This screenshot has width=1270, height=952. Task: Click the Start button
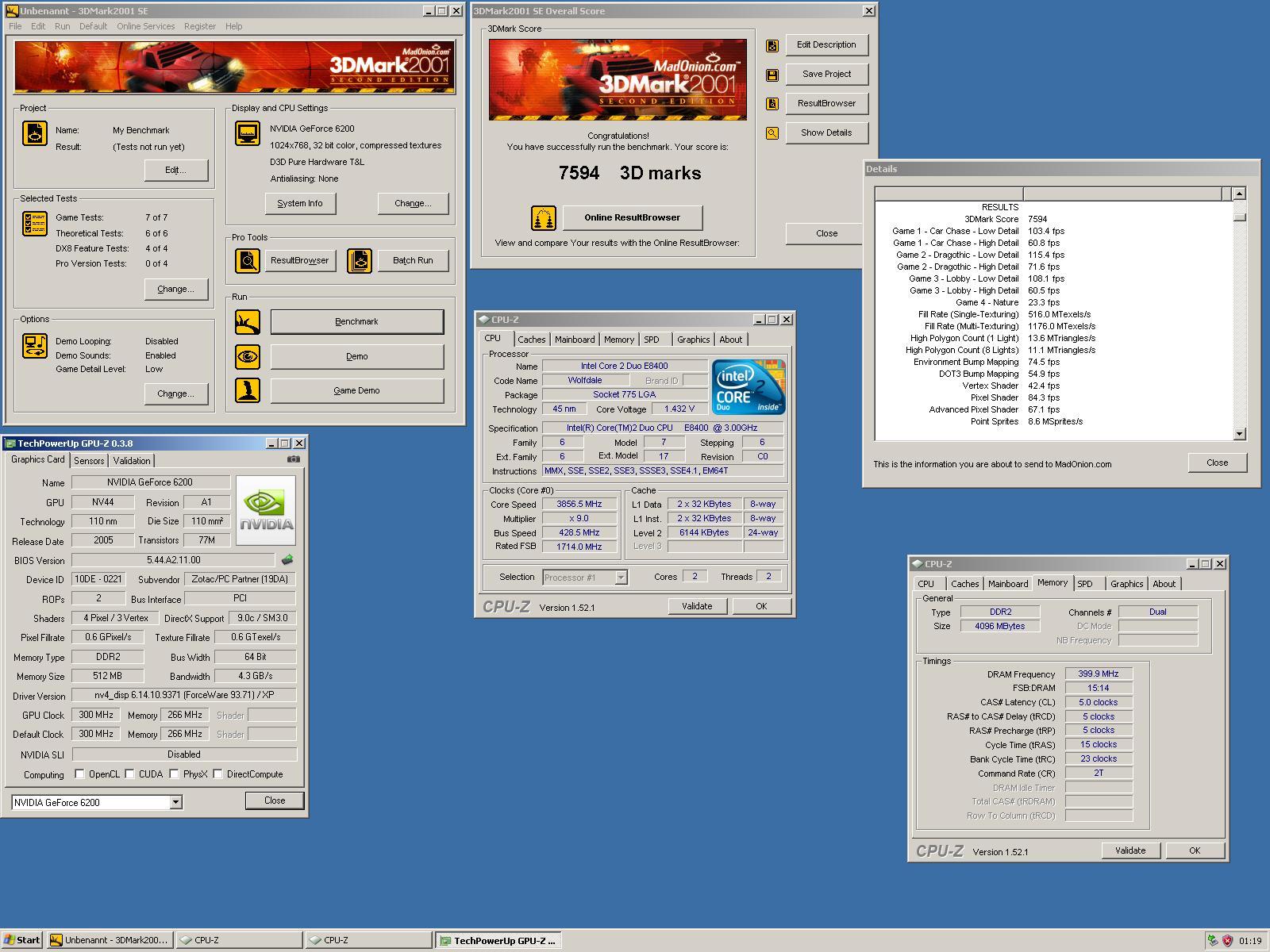[x=22, y=940]
